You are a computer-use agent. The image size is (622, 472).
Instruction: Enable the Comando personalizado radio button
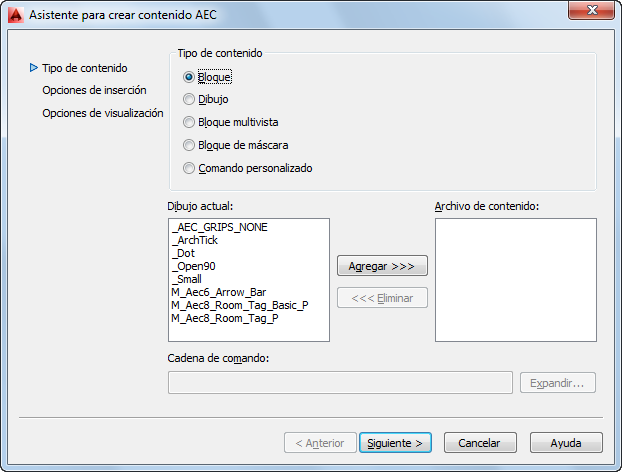click(189, 168)
